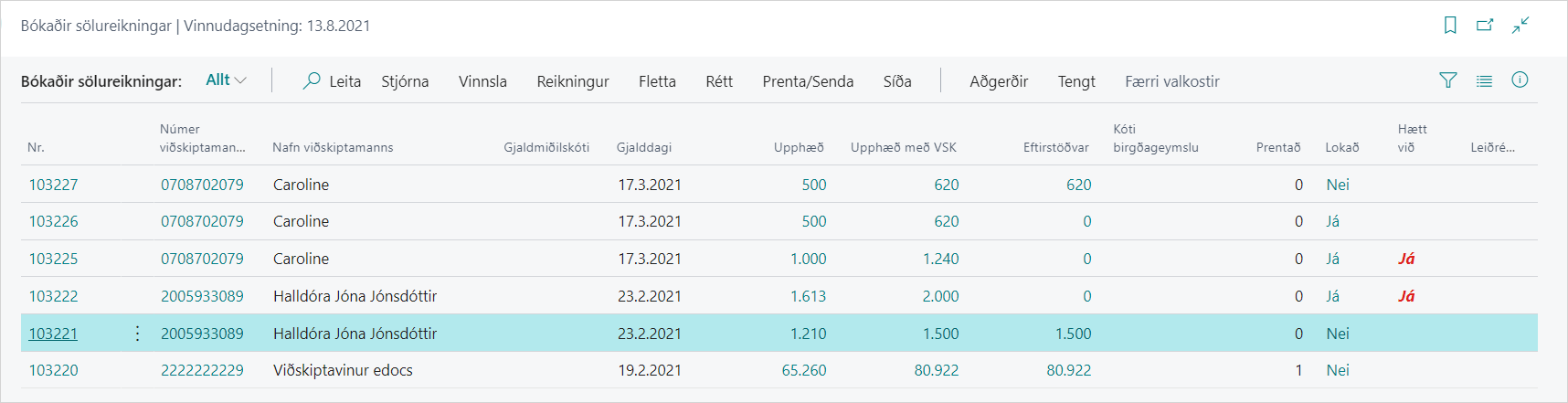Open the filter pane funnel icon
1568x403 pixels.
click(x=1448, y=80)
